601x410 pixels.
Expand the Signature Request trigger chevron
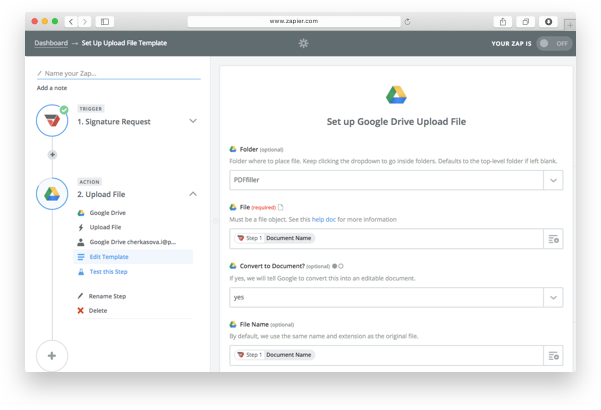193,121
